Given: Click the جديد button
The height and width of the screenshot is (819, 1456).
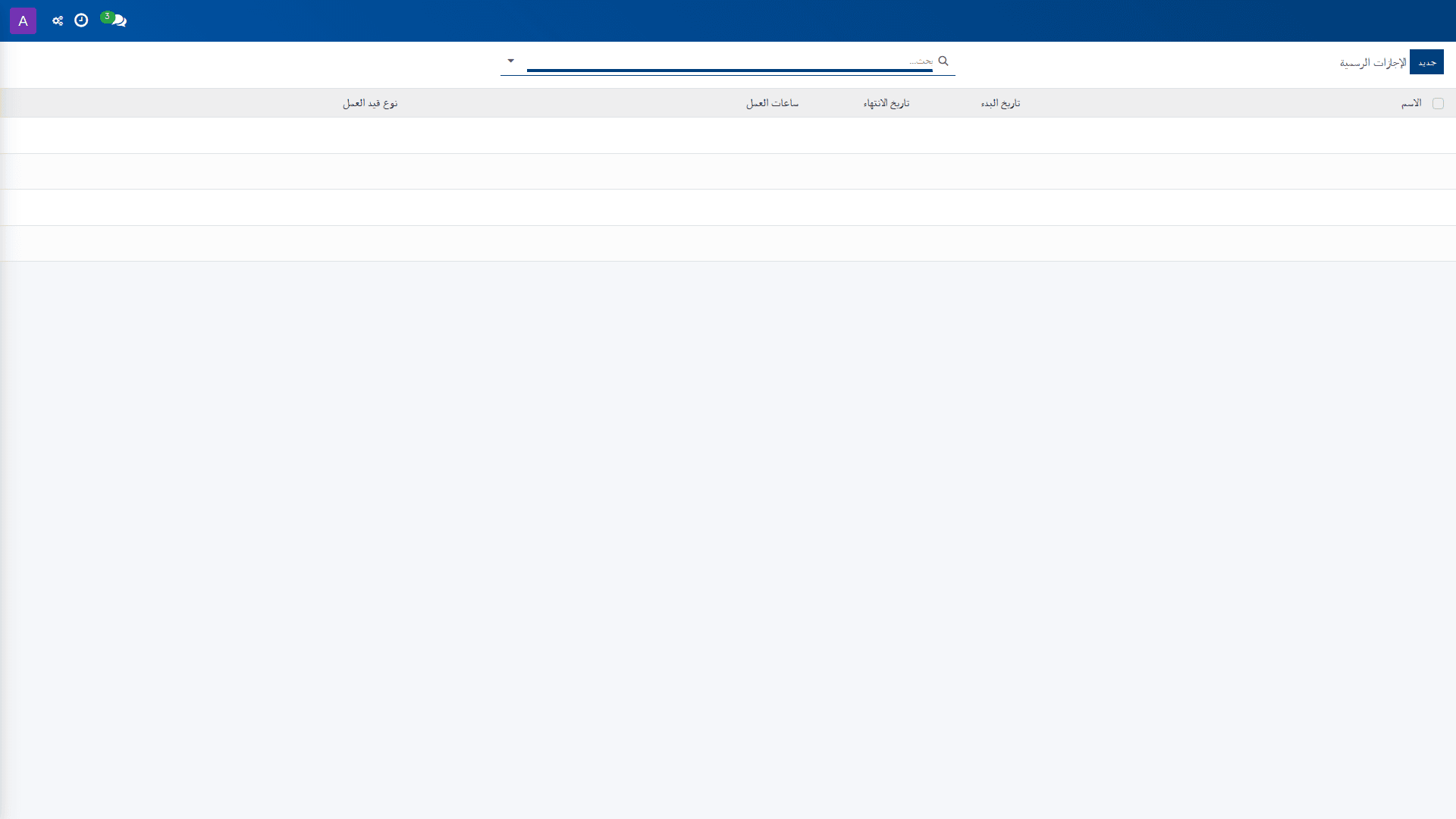Looking at the screenshot, I should (x=1426, y=62).
